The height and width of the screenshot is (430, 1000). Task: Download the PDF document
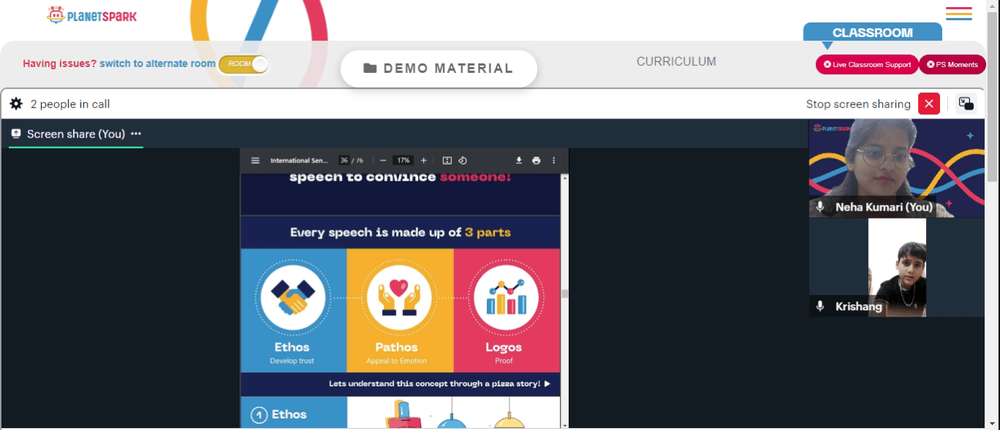click(x=519, y=161)
